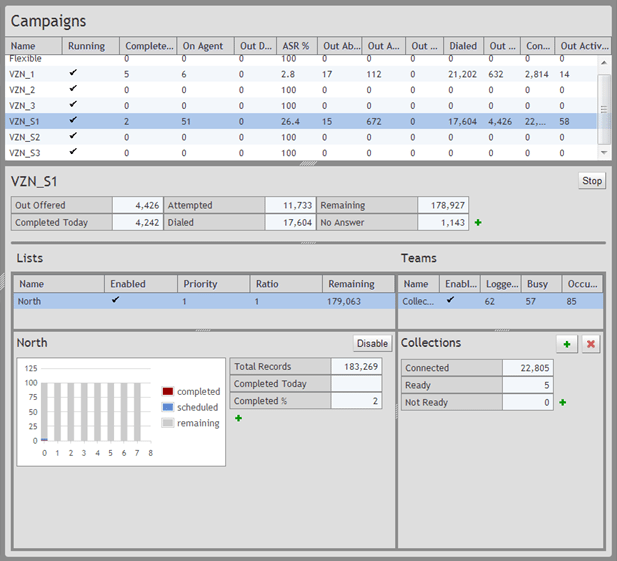
Task: Toggle Enabled checkmark for Collections team
Action: pos(450,300)
